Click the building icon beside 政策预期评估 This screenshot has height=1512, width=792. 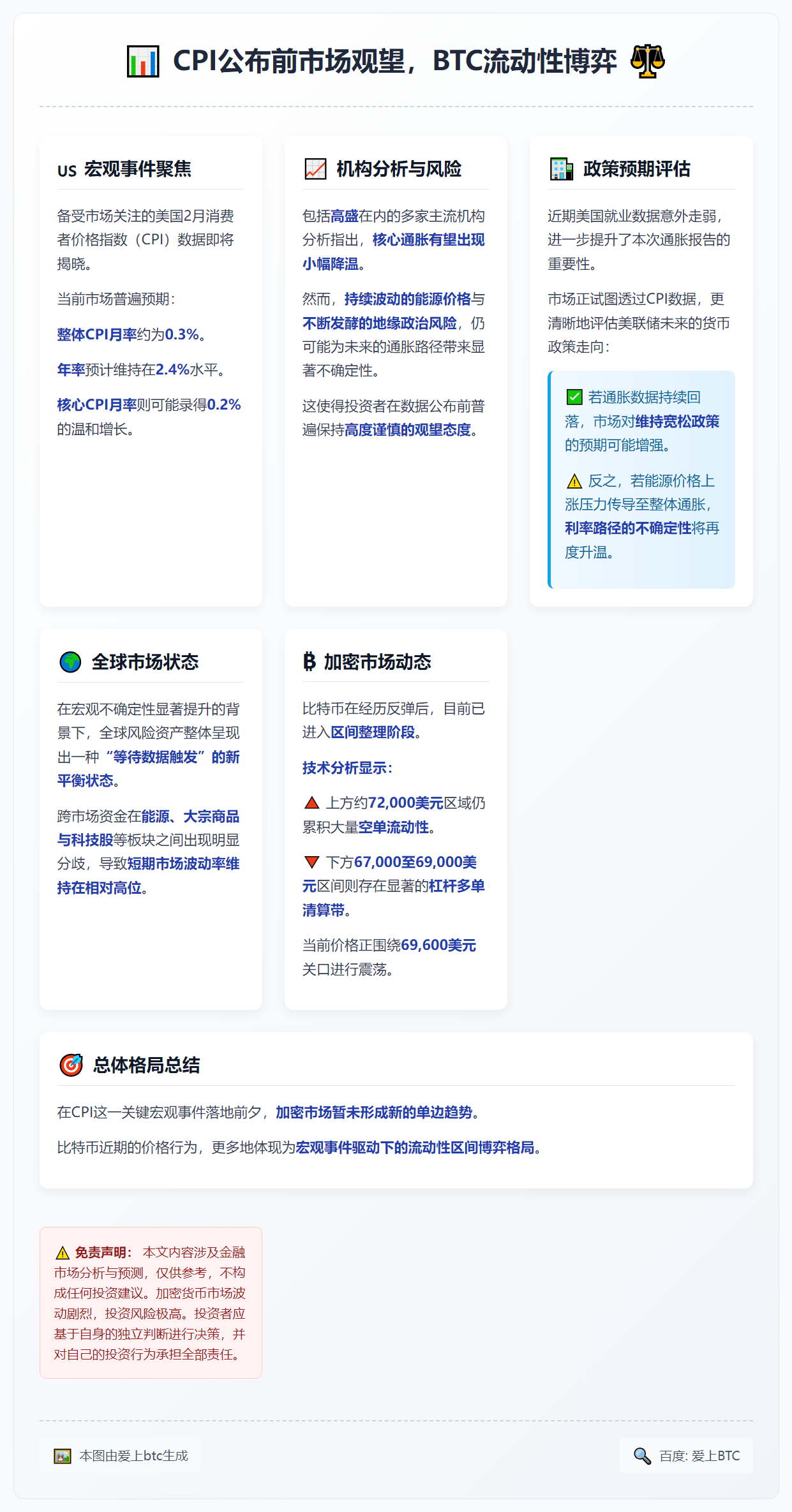[x=561, y=169]
